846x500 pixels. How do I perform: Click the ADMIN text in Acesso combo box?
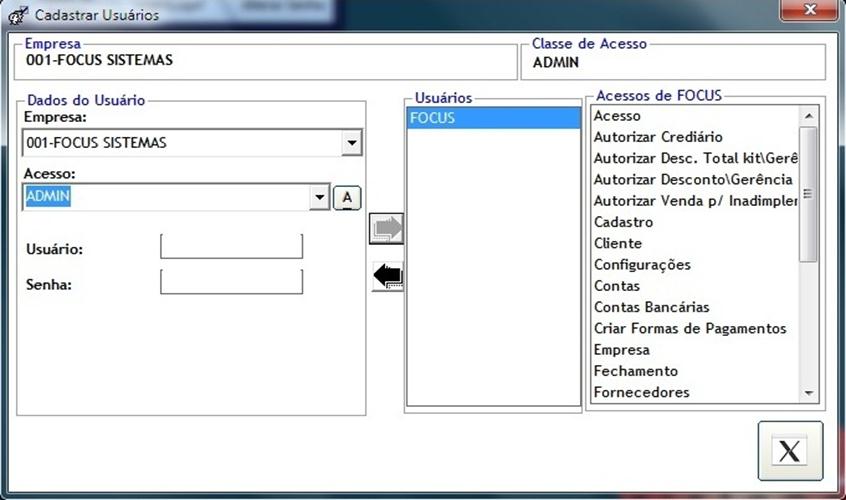point(48,196)
